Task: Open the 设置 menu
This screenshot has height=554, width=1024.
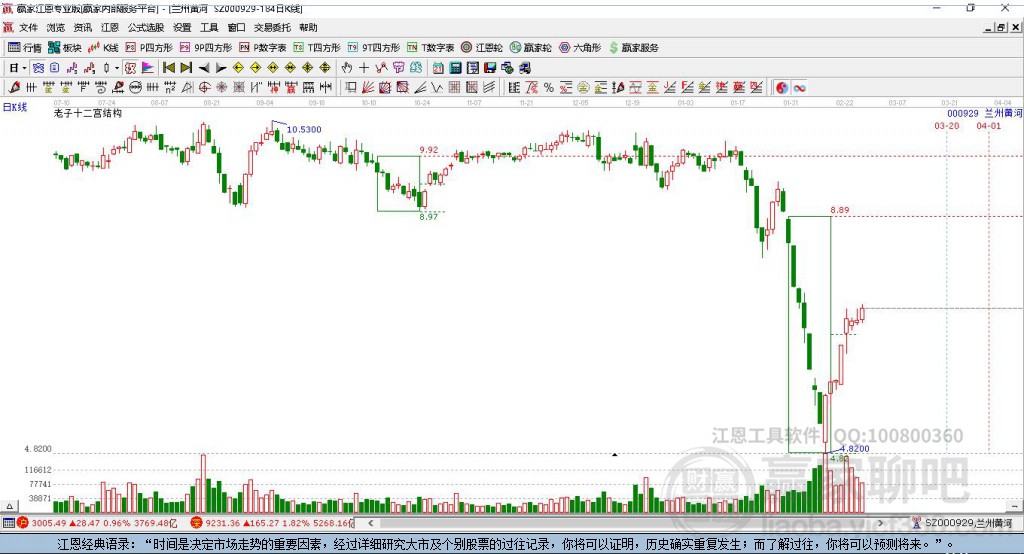Action: coord(182,27)
